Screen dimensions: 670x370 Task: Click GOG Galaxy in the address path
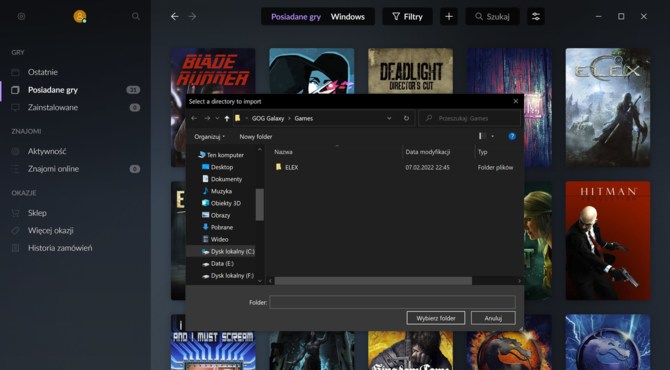coord(267,118)
